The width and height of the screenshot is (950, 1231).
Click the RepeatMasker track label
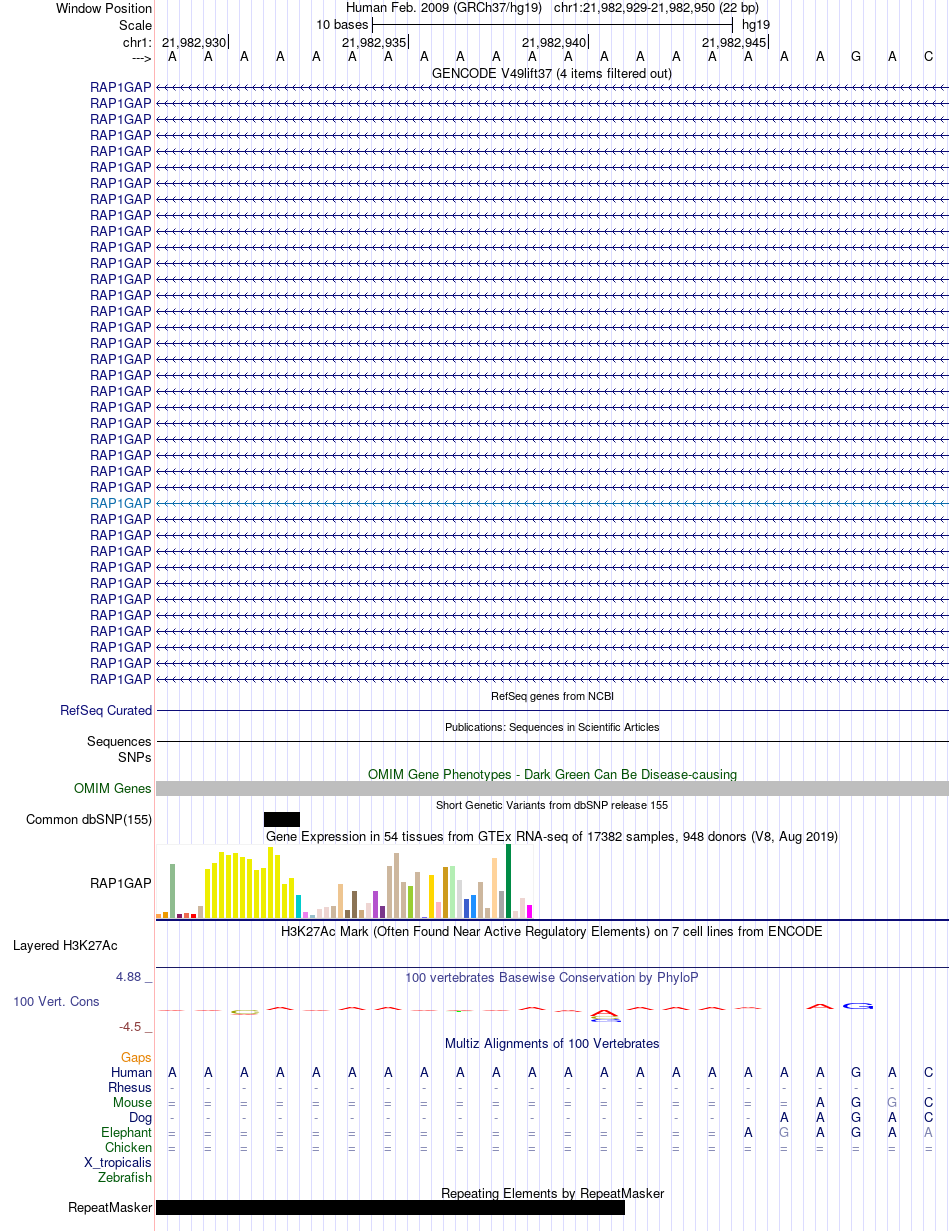point(110,1208)
